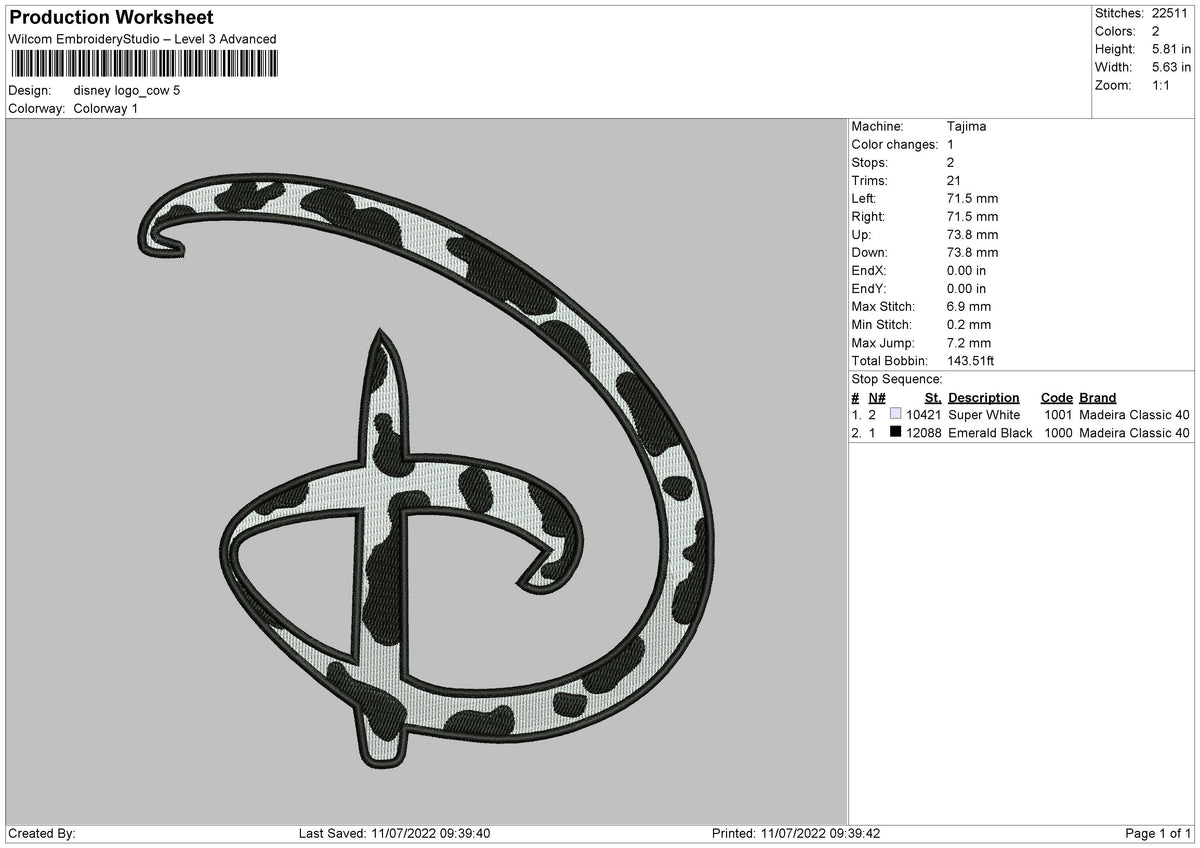Click the Color changes value

(x=950, y=144)
